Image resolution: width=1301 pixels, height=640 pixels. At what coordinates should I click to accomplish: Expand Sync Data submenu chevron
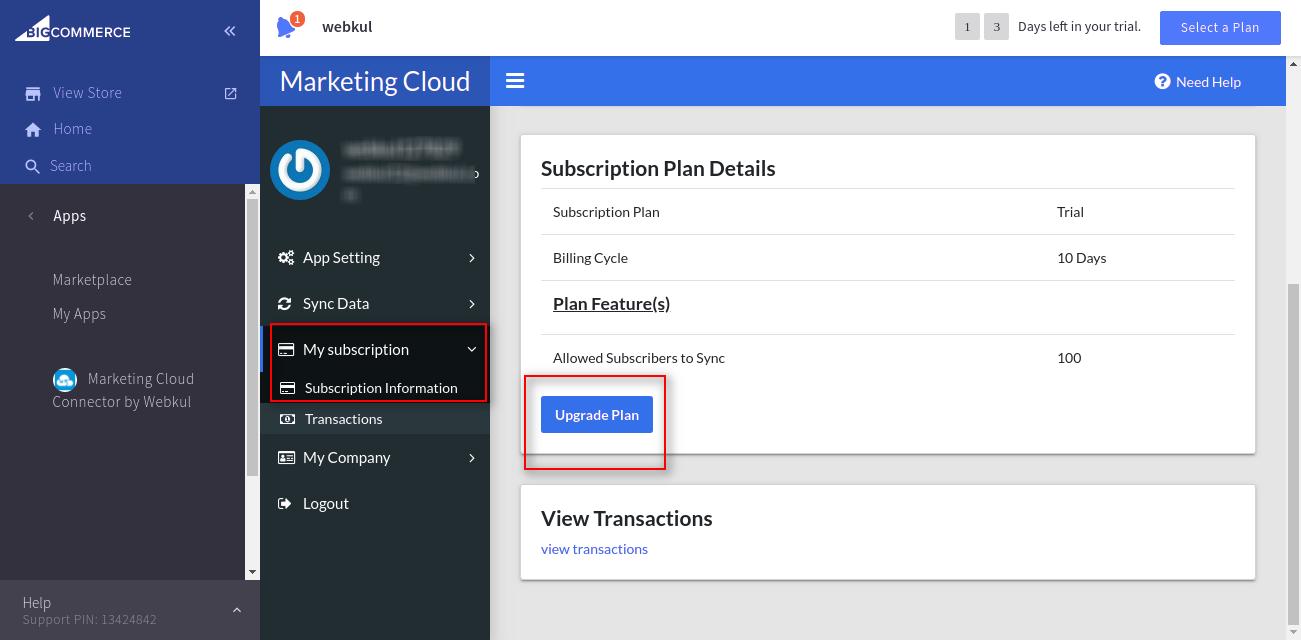tap(472, 304)
